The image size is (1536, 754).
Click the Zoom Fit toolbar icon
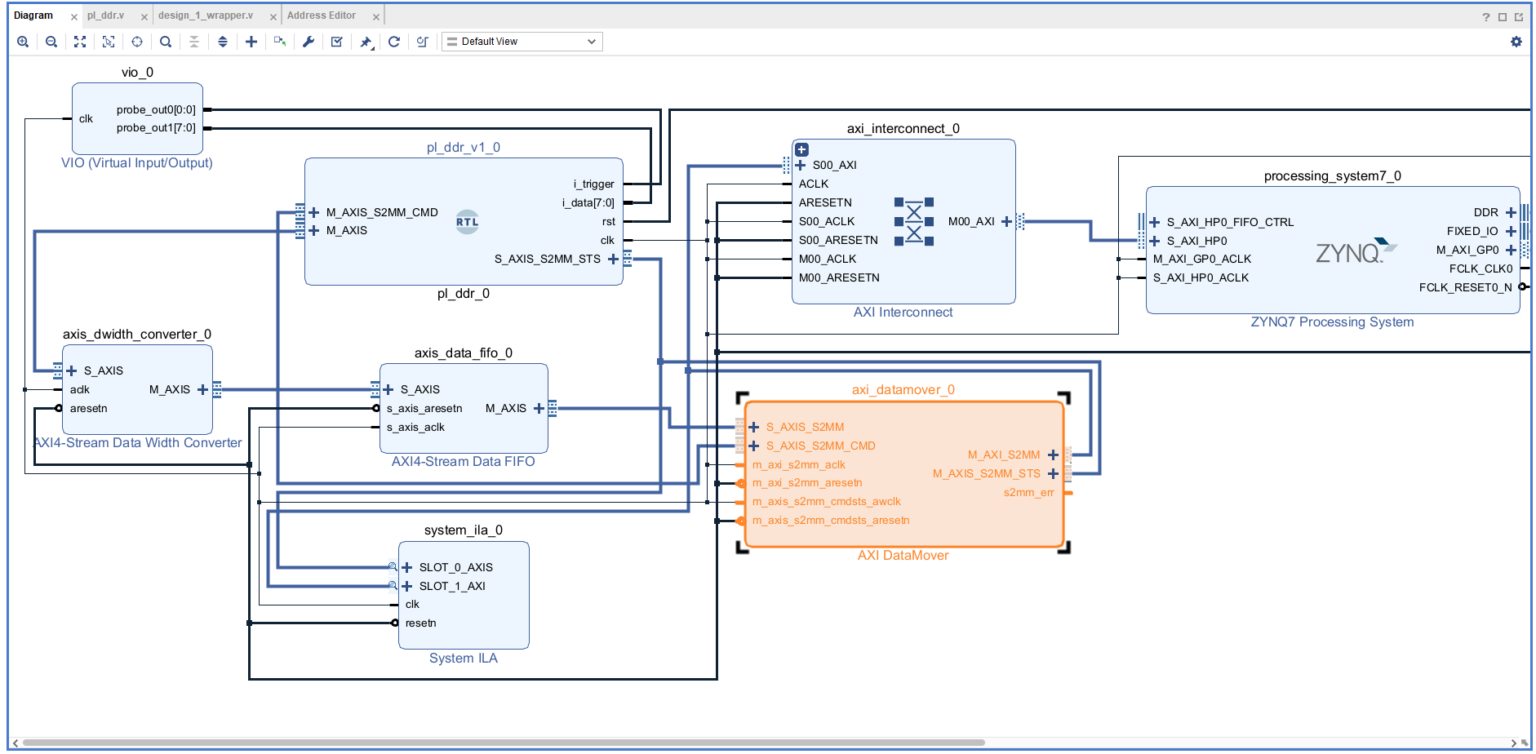[x=80, y=42]
